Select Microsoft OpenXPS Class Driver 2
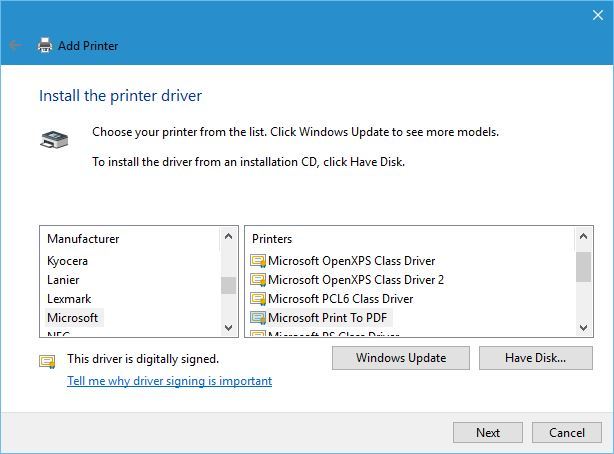 click(356, 280)
